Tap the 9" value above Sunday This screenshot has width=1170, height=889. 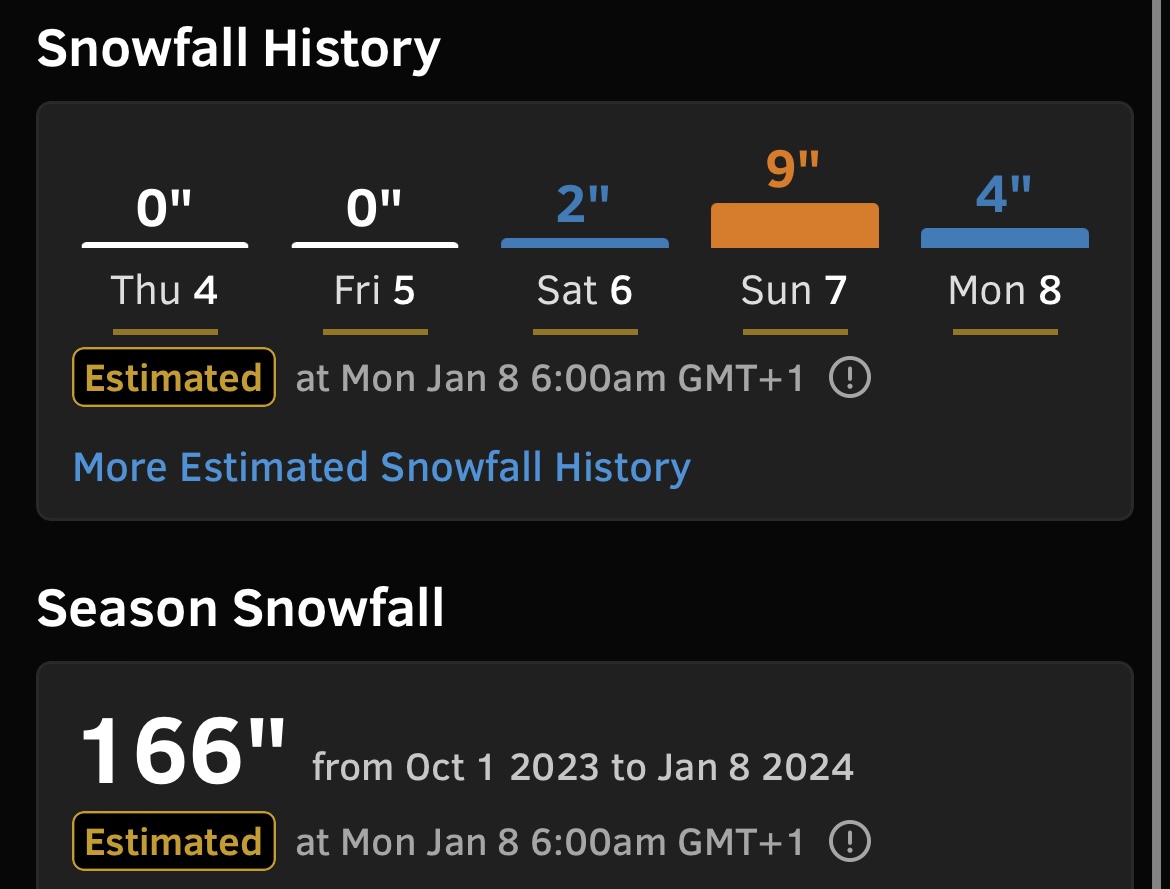(x=793, y=168)
